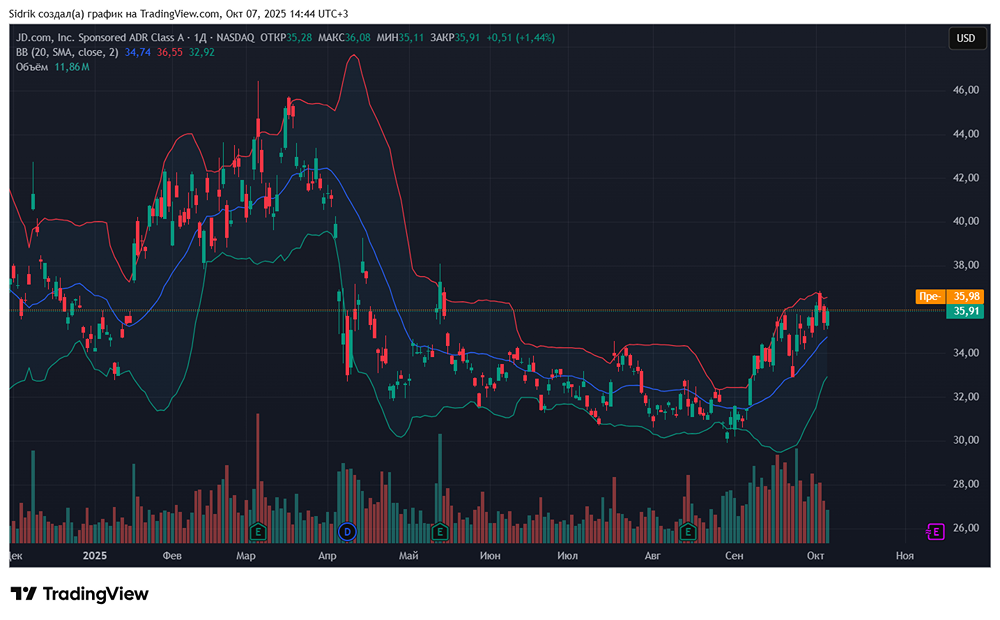Click the Июл month label on time axis
Screen dimensions: 1000x620
coord(568,555)
